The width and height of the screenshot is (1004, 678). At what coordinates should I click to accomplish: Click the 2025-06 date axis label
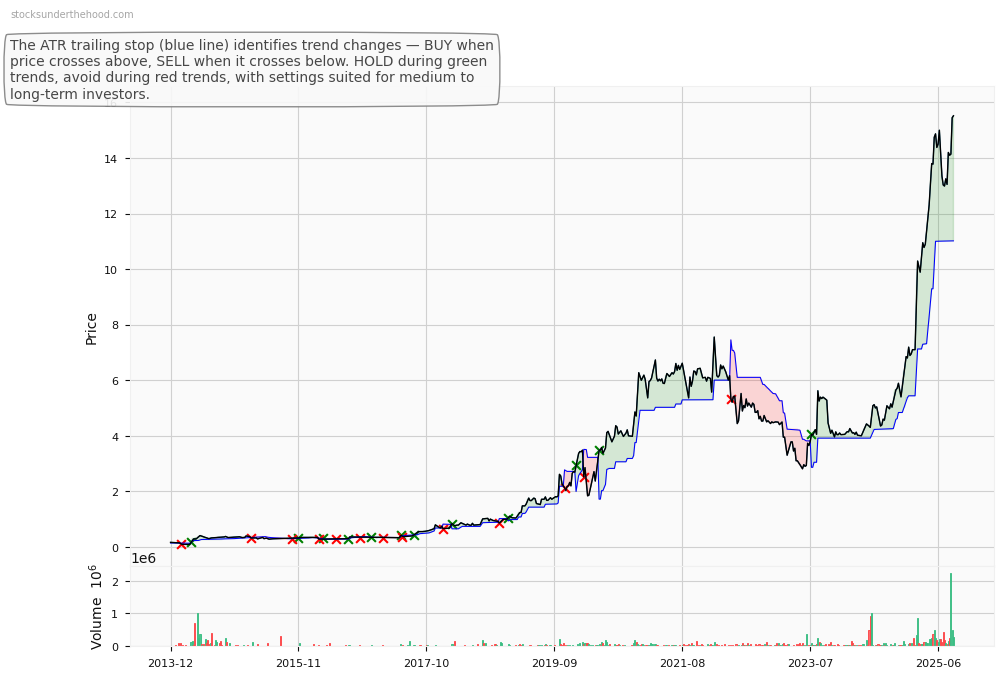pyautogui.click(x=938, y=663)
